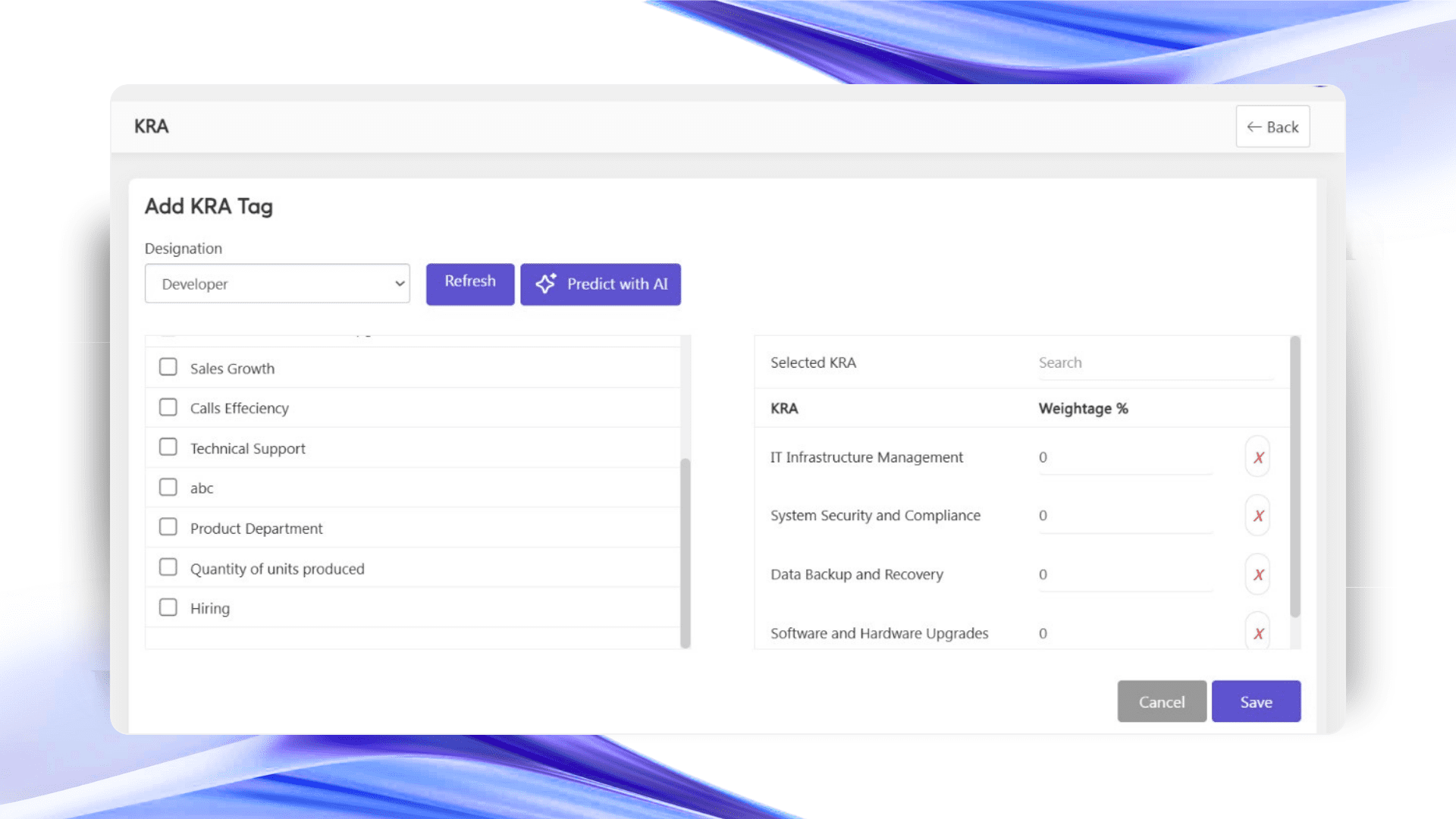The image size is (1456, 819).
Task: Enable the Hiring checkbox
Action: click(x=168, y=607)
